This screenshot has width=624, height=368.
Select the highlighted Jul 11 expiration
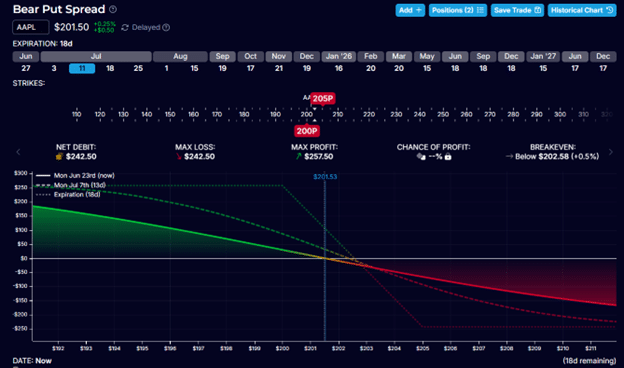pos(82,68)
